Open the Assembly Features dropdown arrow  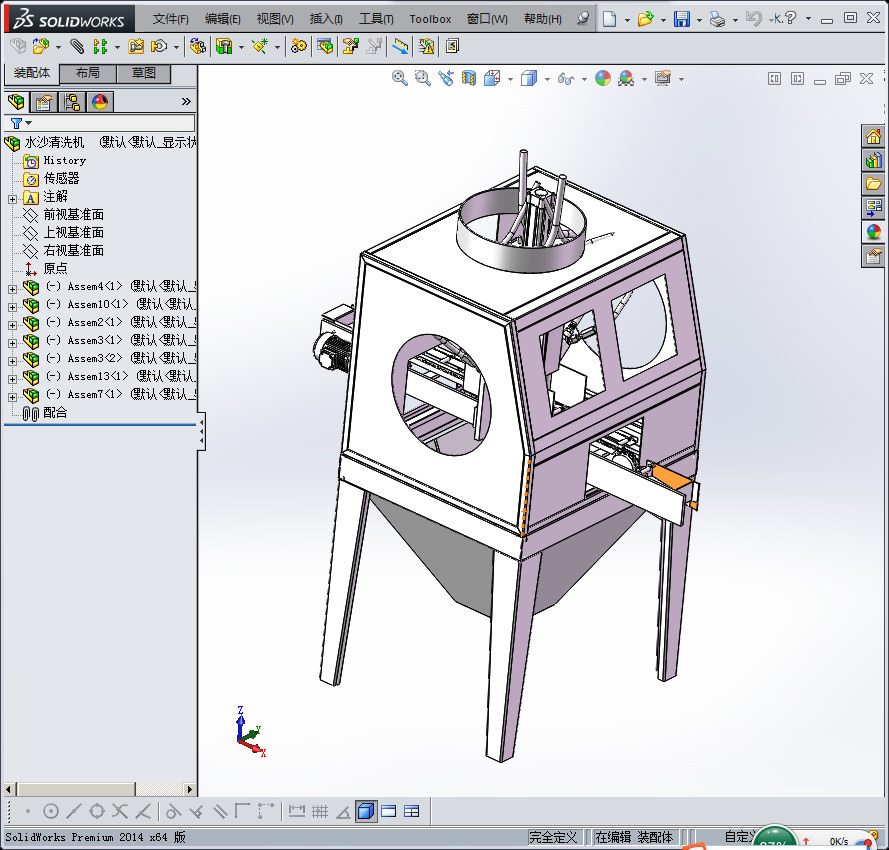242,47
